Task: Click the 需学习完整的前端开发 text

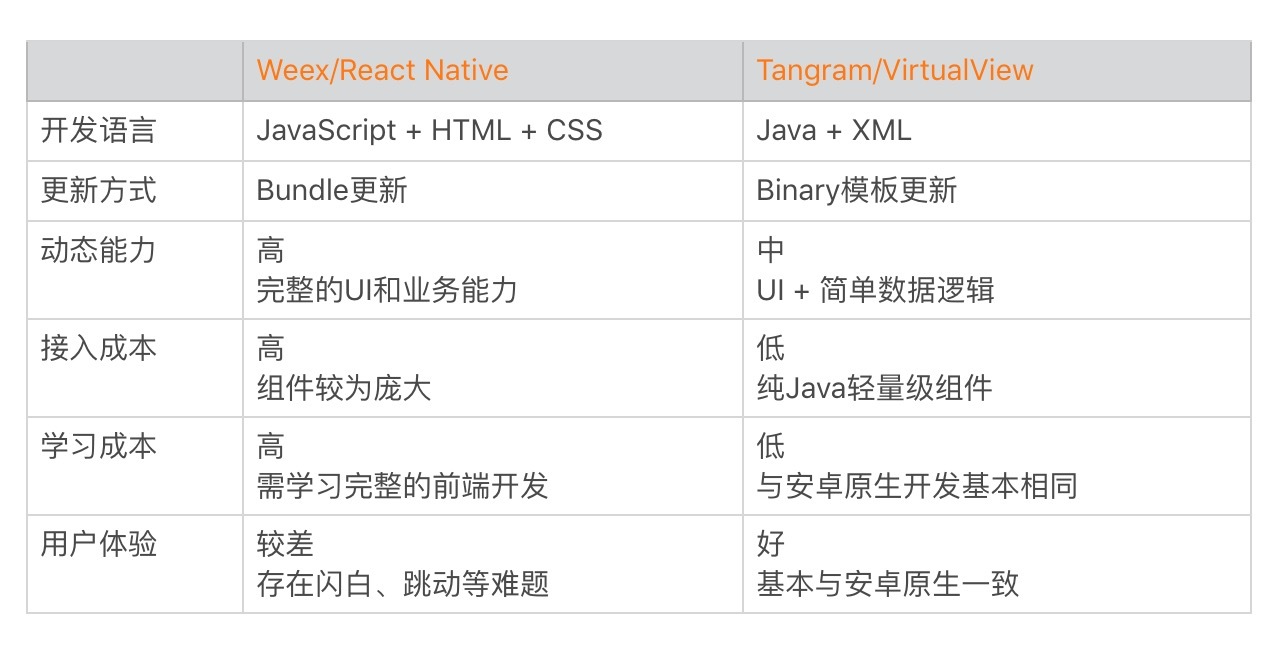Action: tap(402, 485)
